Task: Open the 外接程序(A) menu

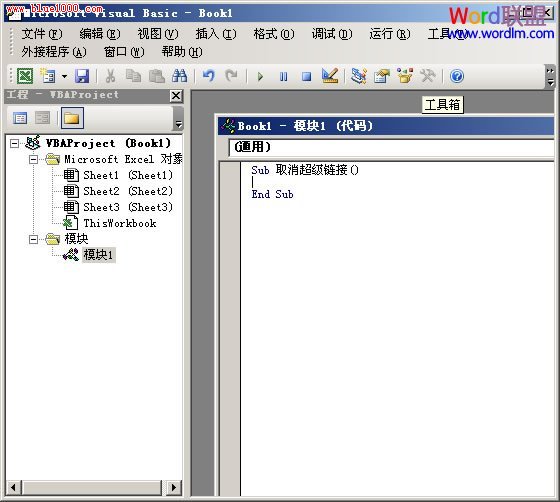Action: [x=54, y=52]
